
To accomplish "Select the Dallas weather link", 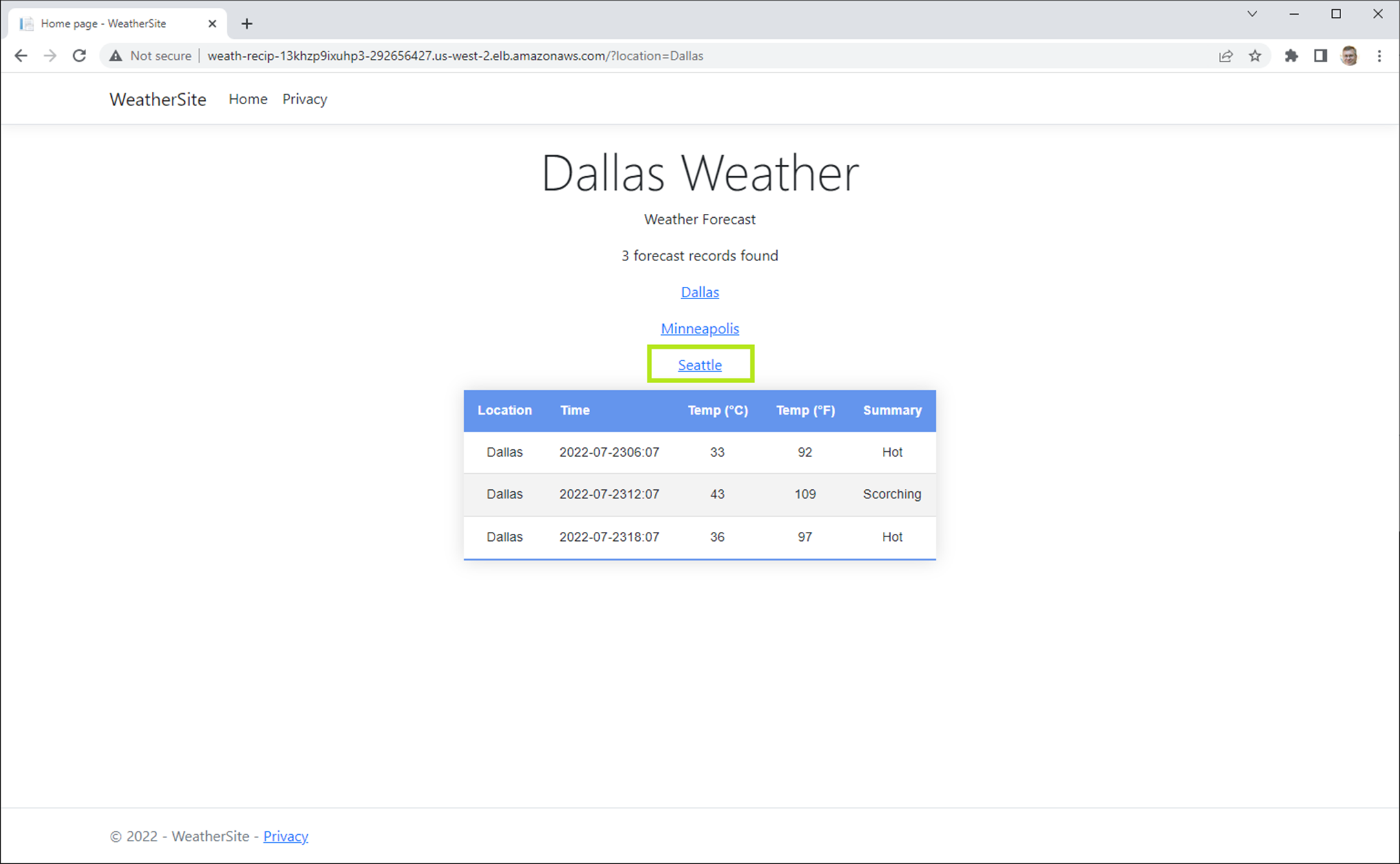I will tap(699, 291).
